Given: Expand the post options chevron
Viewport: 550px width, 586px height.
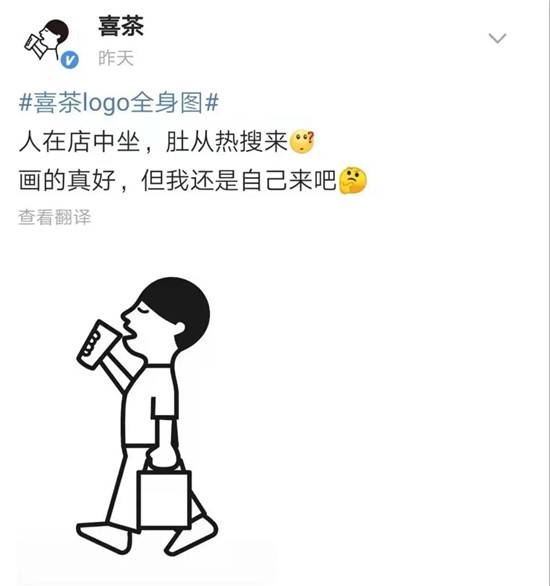Looking at the screenshot, I should 497,38.
